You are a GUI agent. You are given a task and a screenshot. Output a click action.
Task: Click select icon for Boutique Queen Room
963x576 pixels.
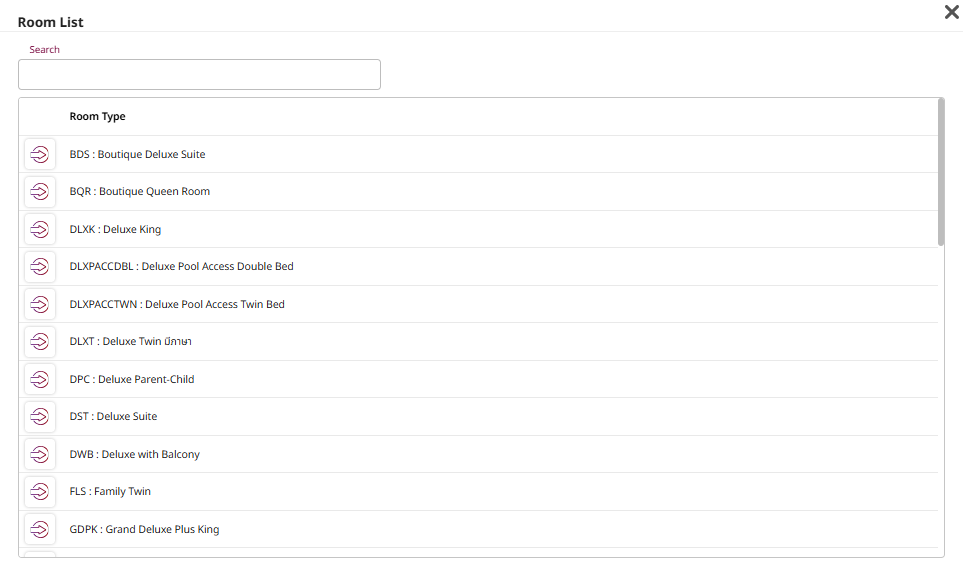tap(40, 192)
